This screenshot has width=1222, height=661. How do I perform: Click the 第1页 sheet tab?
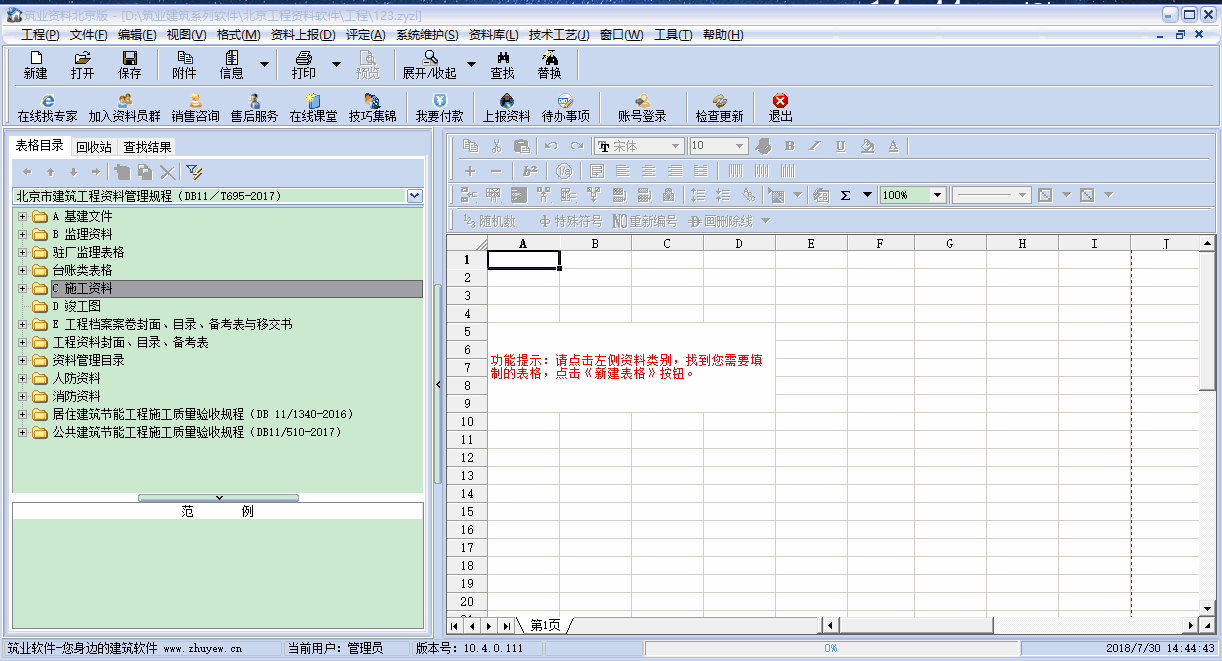coord(545,626)
